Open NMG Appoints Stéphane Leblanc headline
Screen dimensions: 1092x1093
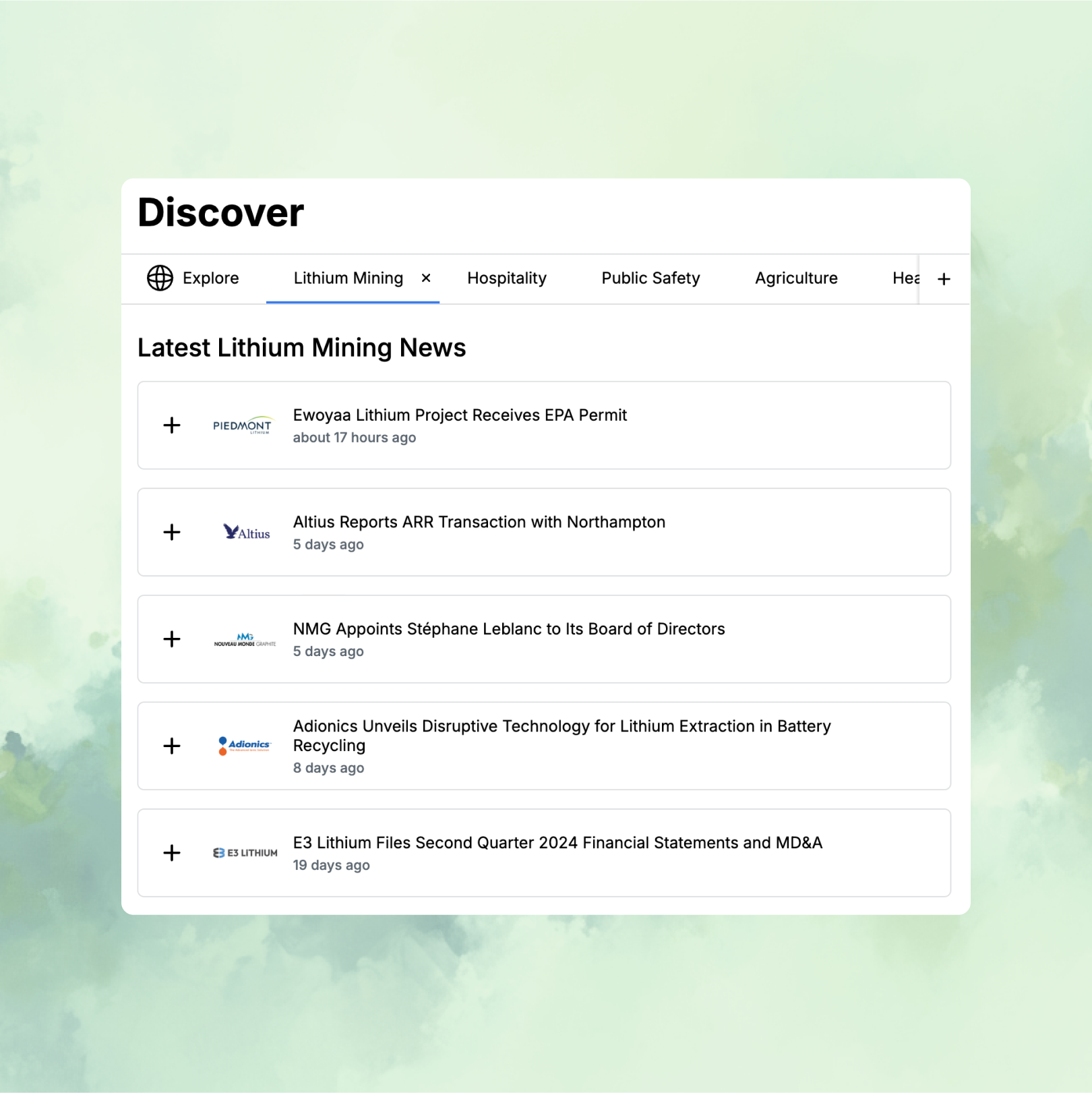point(509,628)
